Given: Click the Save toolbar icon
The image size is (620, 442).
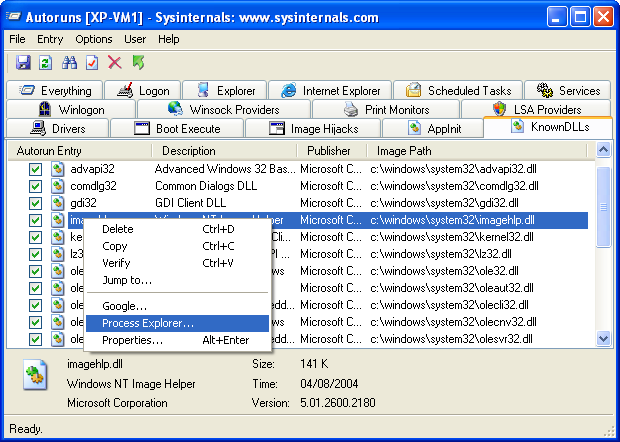Looking at the screenshot, I should pyautogui.click(x=23, y=63).
